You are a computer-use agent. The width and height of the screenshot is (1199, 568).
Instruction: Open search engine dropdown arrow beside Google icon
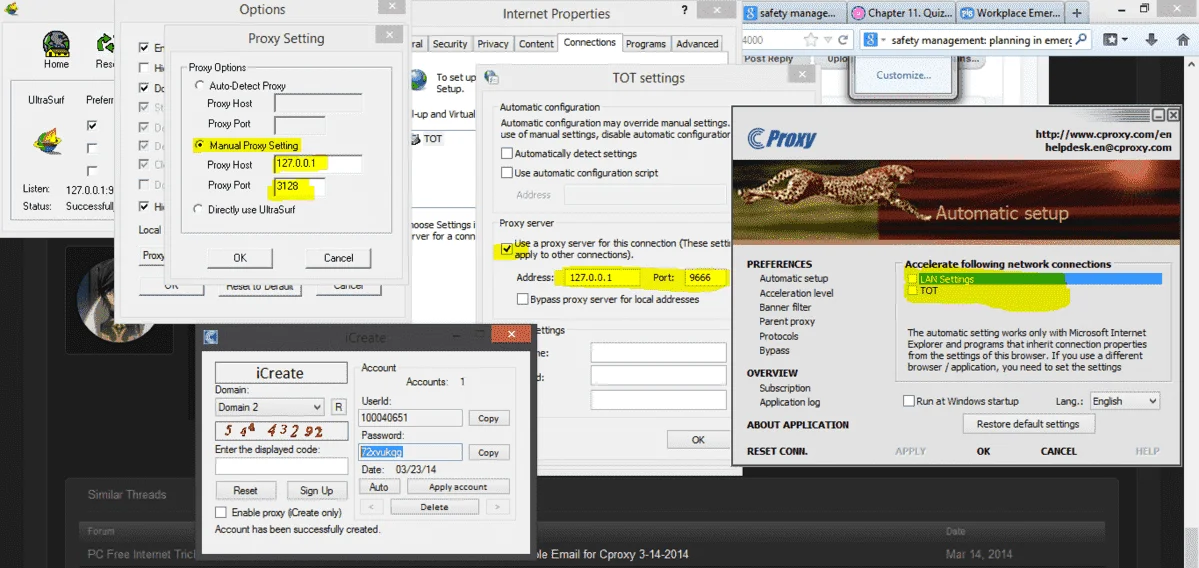883,41
